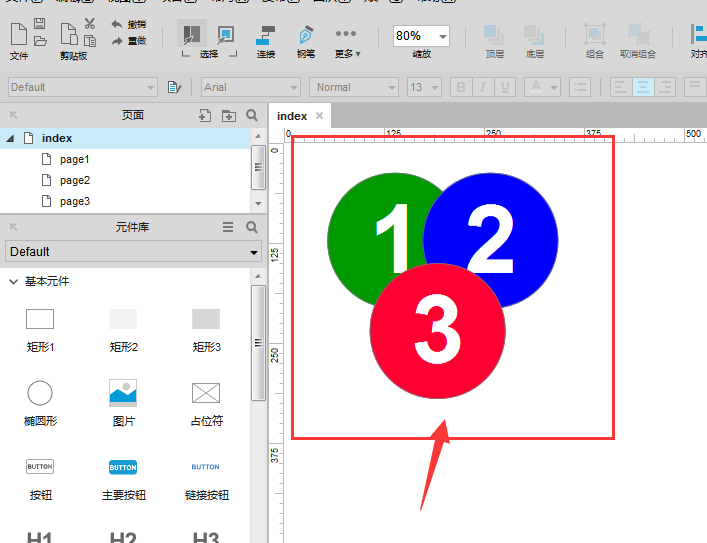The height and width of the screenshot is (543, 707).
Task: Select the red circle labeled 3
Action: click(x=437, y=331)
